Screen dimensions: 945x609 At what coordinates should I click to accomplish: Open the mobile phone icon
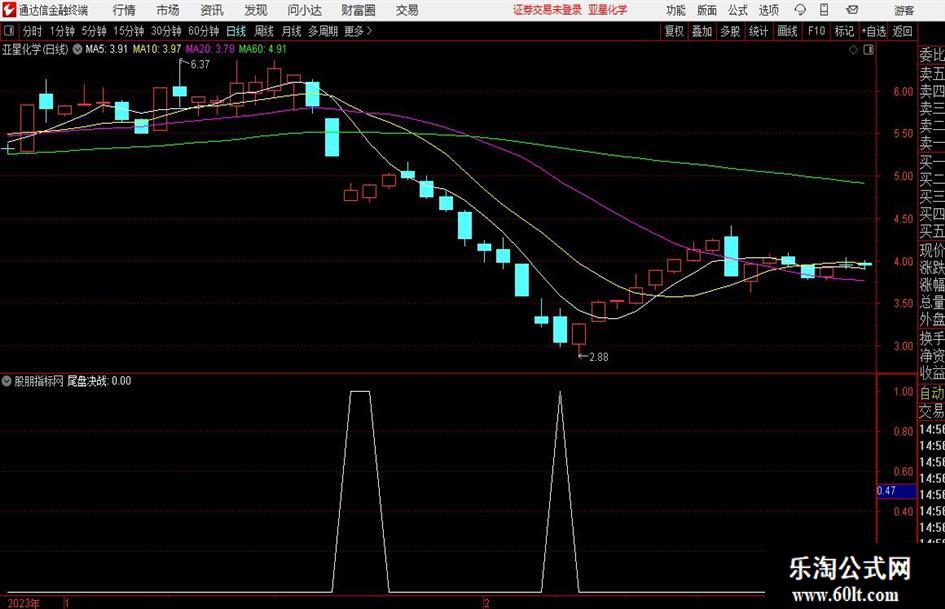(x=824, y=10)
